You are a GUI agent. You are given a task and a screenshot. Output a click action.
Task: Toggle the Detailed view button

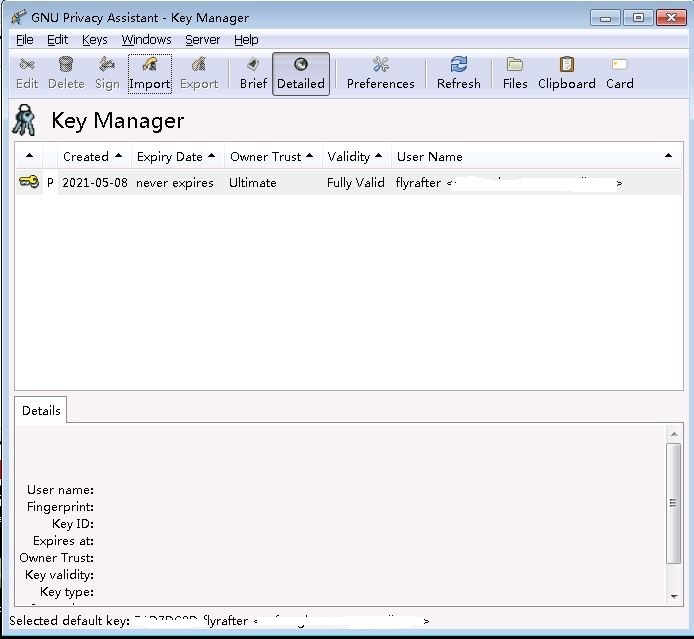click(x=301, y=74)
